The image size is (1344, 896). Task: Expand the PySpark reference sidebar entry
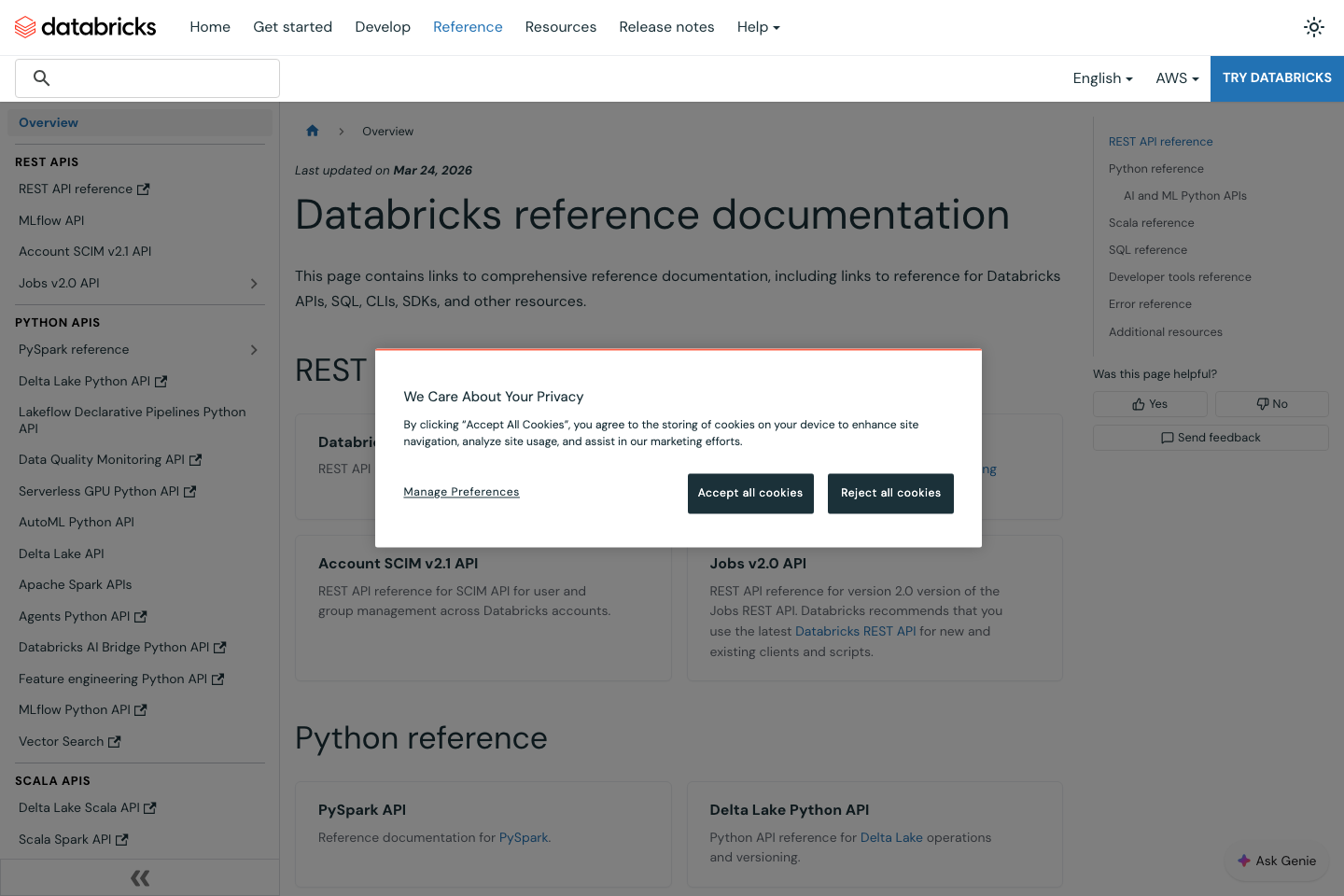253,349
